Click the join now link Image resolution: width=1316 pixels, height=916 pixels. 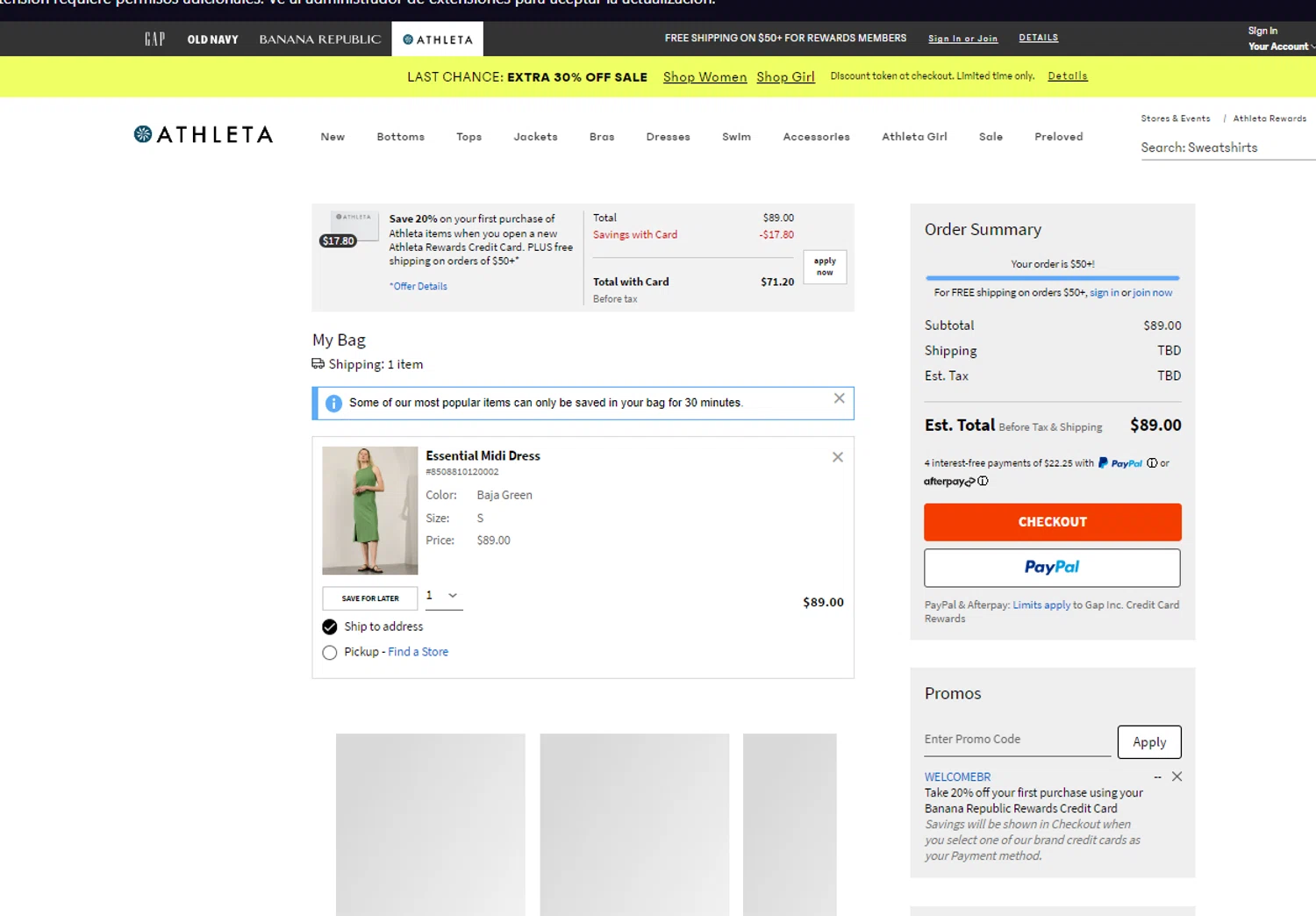[x=1153, y=293]
